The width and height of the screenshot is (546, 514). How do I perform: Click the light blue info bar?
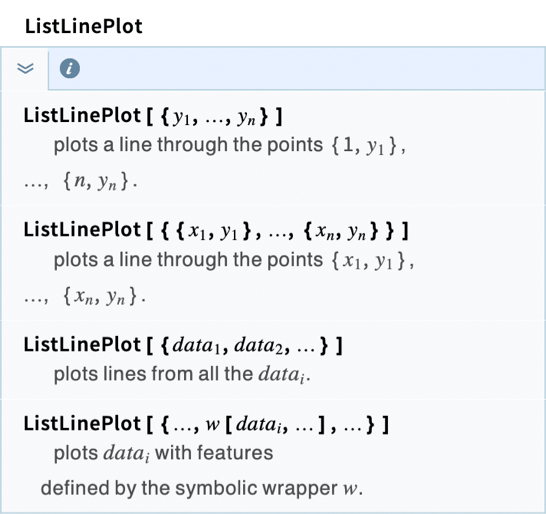[297, 69]
